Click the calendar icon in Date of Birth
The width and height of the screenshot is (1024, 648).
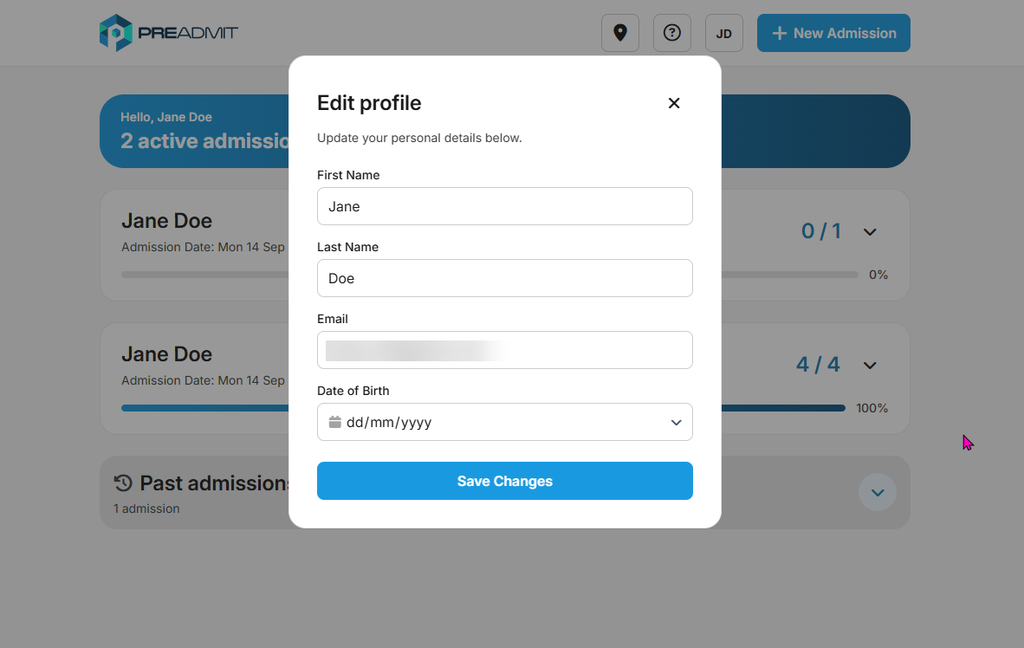(x=335, y=422)
